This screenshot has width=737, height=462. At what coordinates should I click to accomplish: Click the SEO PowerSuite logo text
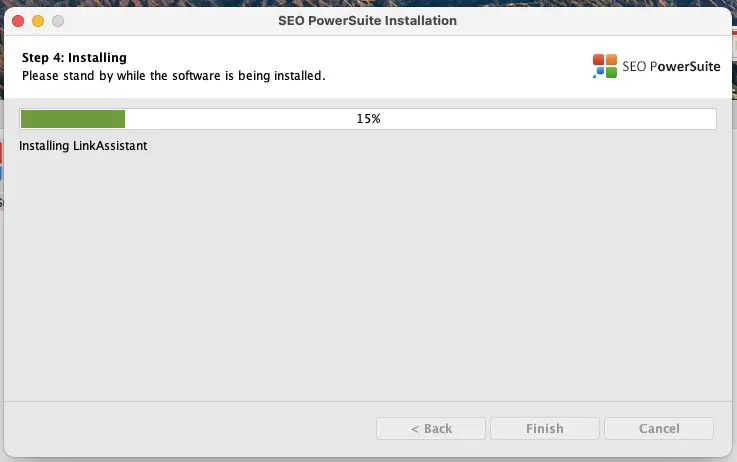click(x=671, y=67)
